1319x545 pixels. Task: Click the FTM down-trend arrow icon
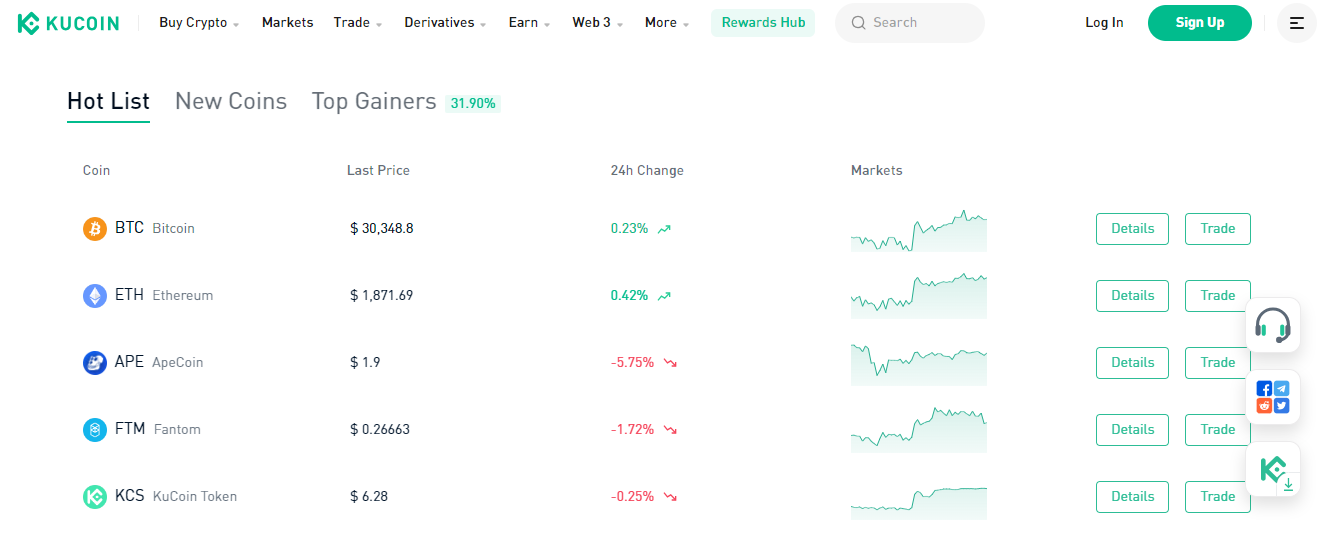(670, 430)
